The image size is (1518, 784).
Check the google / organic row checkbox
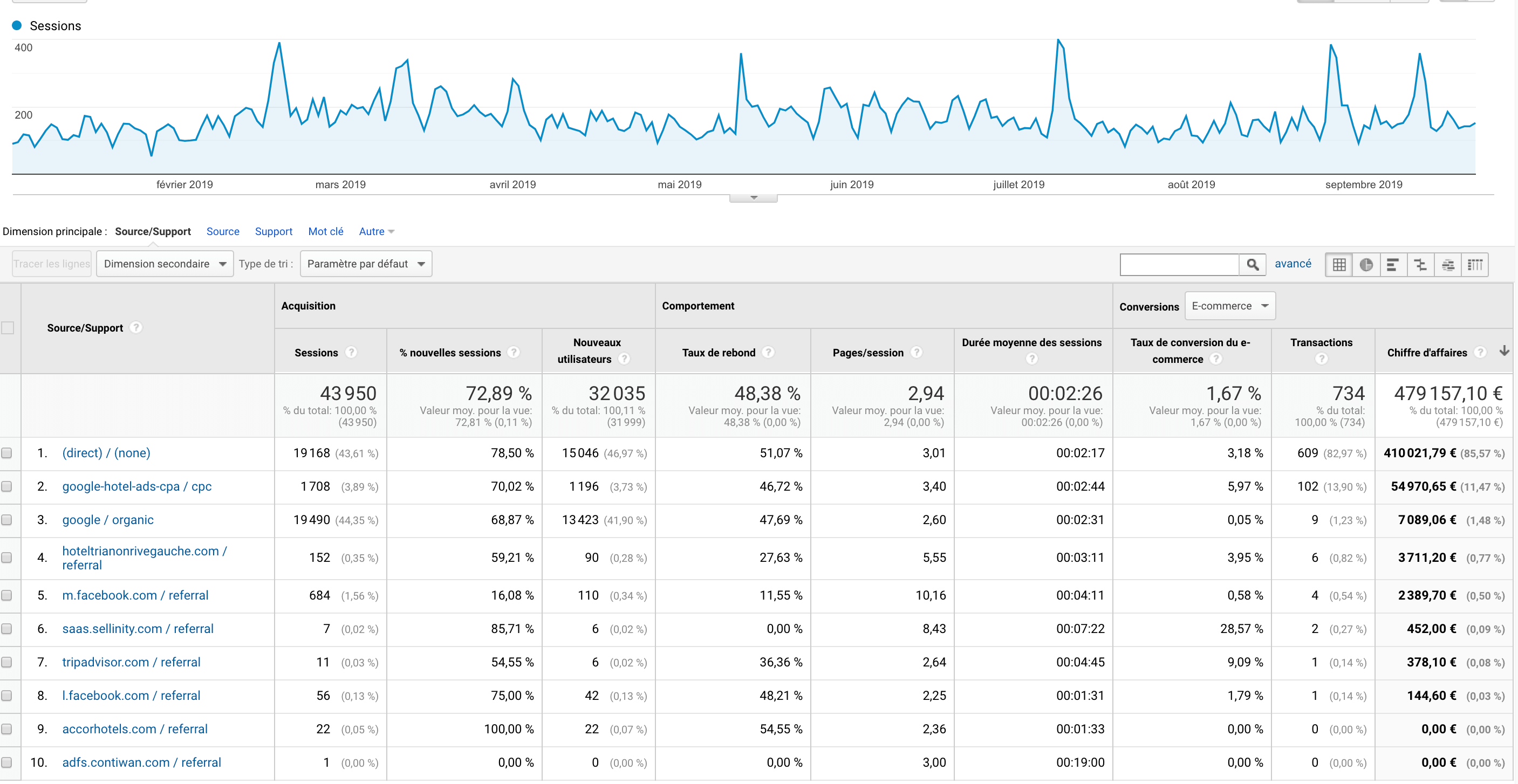pos(7,520)
